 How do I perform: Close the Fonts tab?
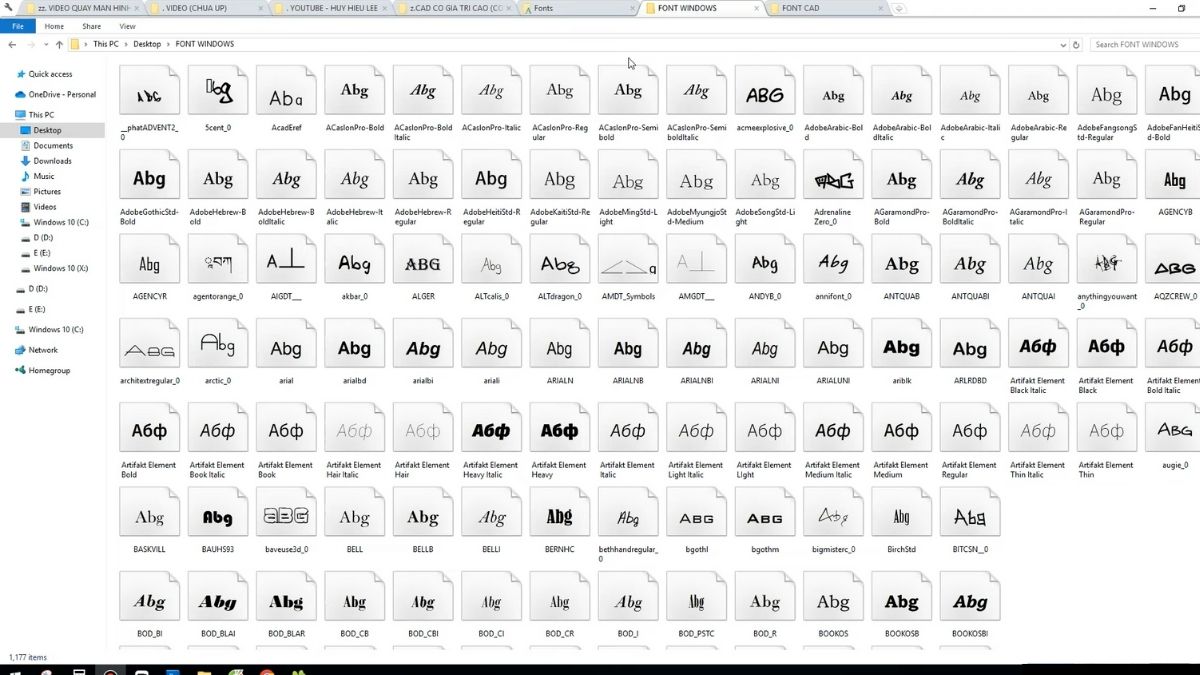pos(633,8)
